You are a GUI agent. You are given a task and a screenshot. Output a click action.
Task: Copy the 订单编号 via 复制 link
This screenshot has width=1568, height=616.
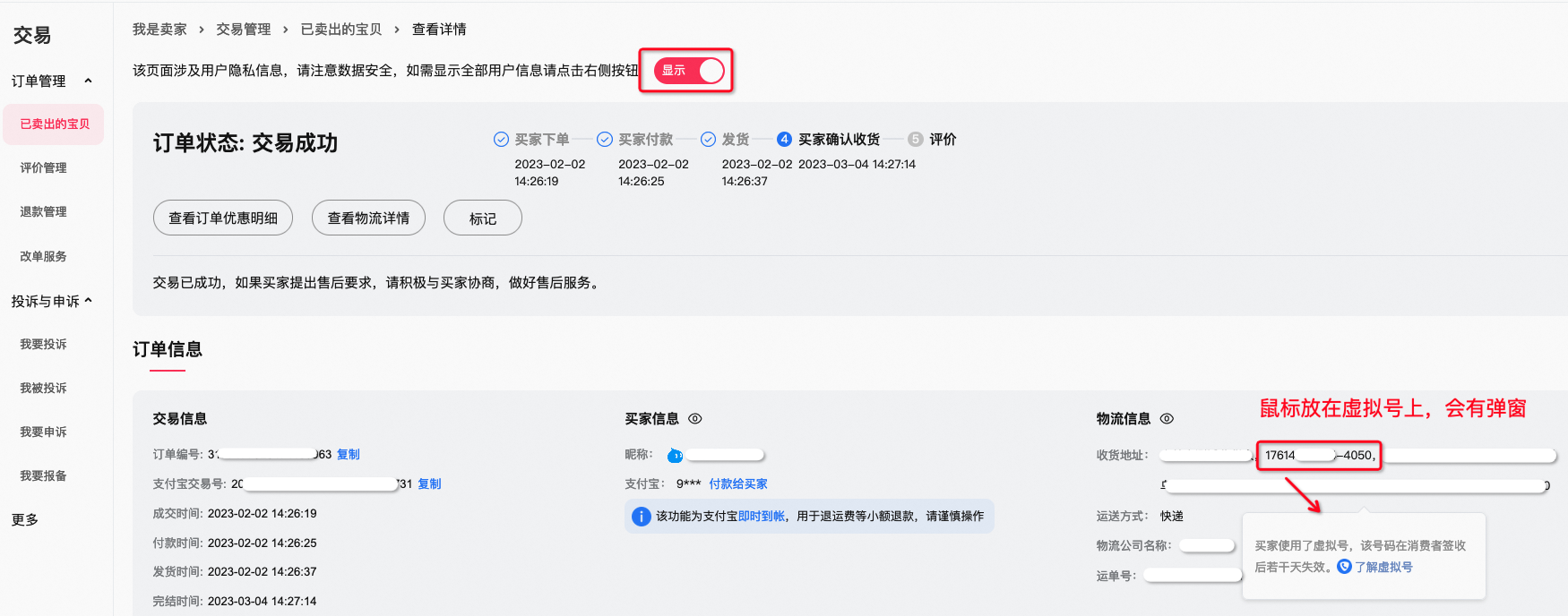pyautogui.click(x=349, y=454)
